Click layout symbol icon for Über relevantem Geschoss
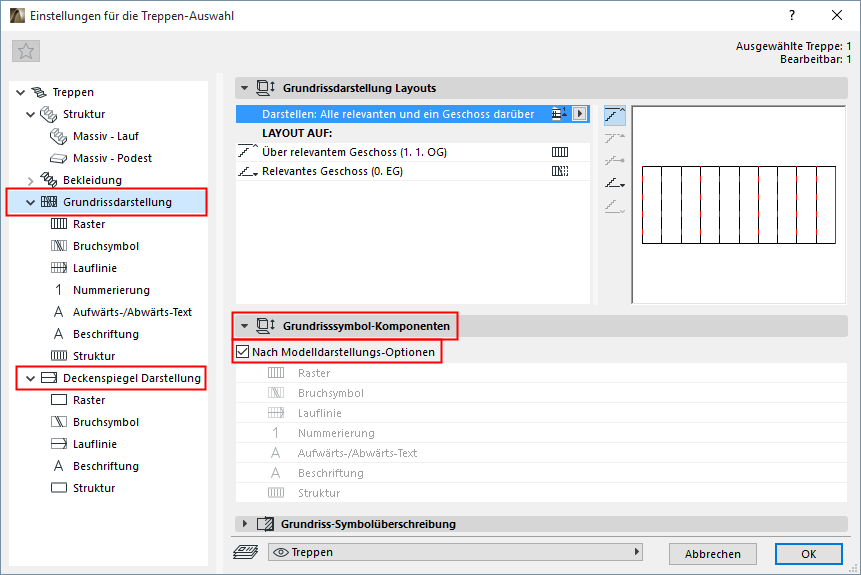861x575 pixels. click(560, 152)
